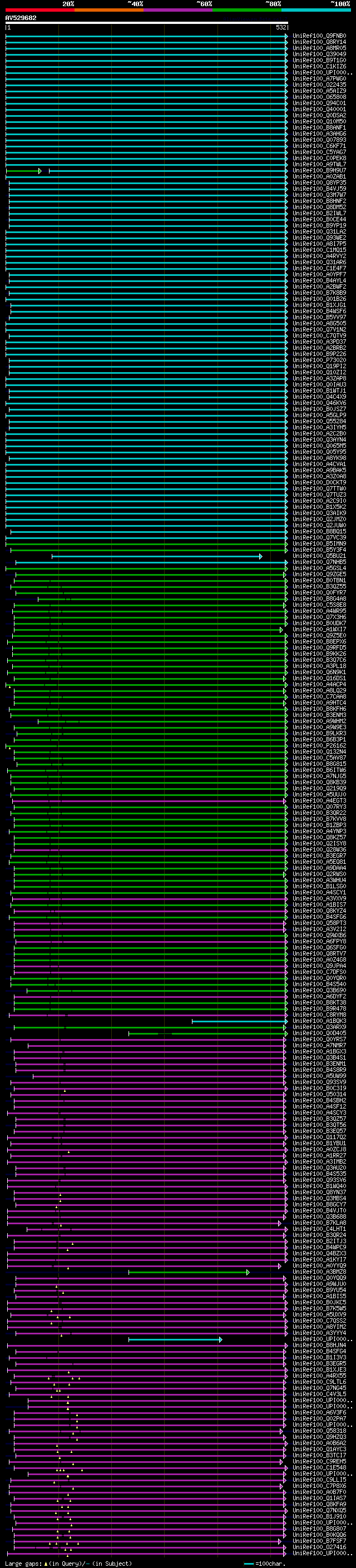The width and height of the screenshot is (356, 1568).
Task: Click label UniRef100_Q0YRS7
Action: pos(319,1039)
